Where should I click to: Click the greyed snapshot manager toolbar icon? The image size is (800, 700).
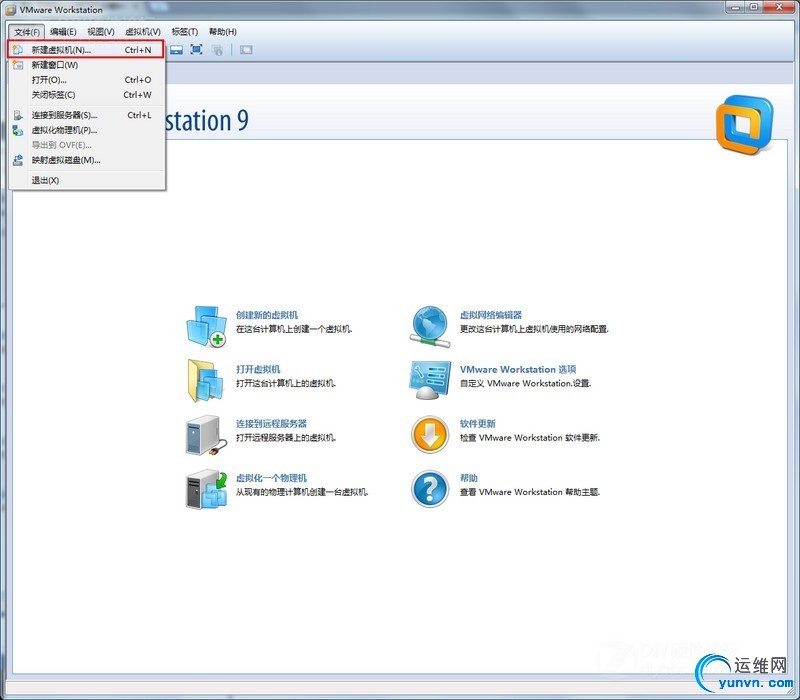217,50
